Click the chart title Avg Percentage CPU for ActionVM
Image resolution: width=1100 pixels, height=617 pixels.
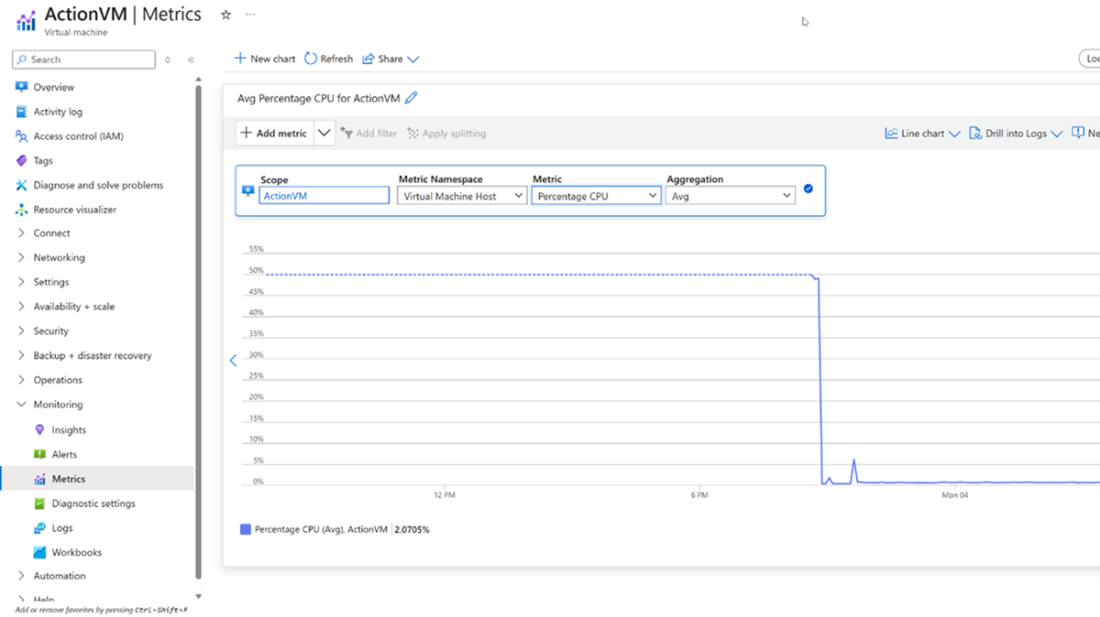pos(318,98)
